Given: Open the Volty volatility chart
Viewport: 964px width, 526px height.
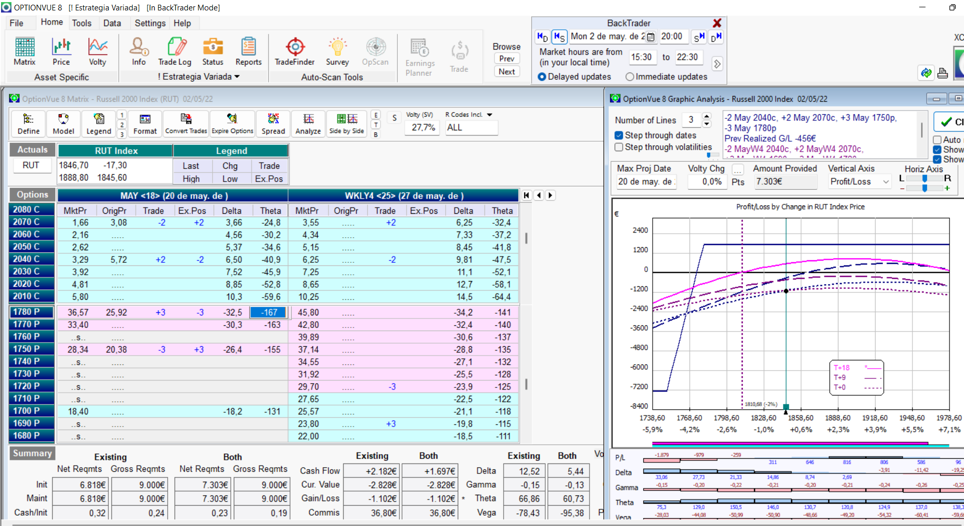Looking at the screenshot, I should click(97, 51).
